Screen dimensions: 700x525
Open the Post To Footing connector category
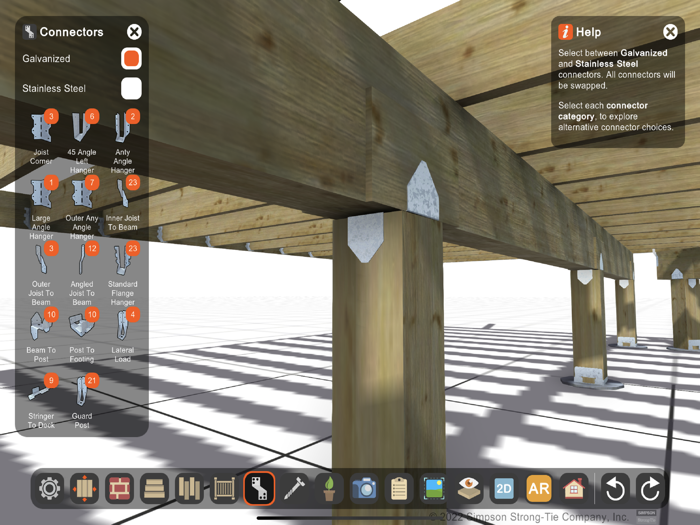pyautogui.click(x=82, y=336)
